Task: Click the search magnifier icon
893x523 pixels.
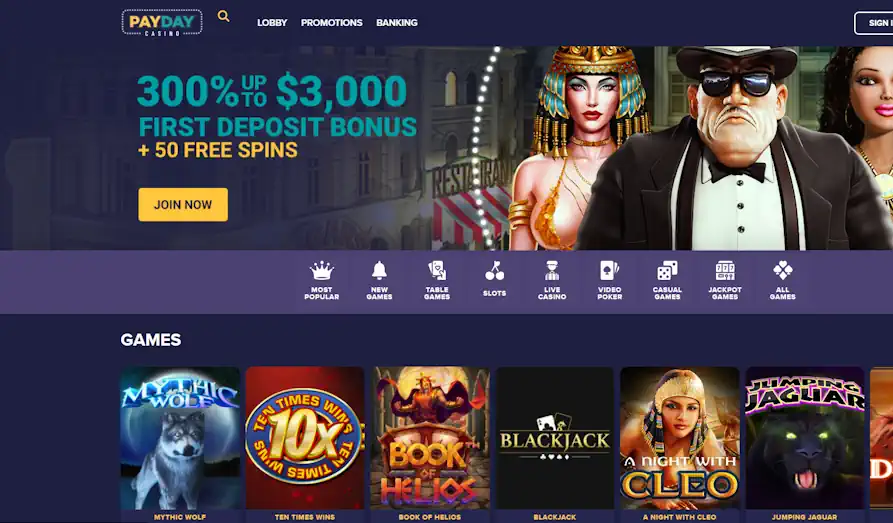Action: pos(224,17)
